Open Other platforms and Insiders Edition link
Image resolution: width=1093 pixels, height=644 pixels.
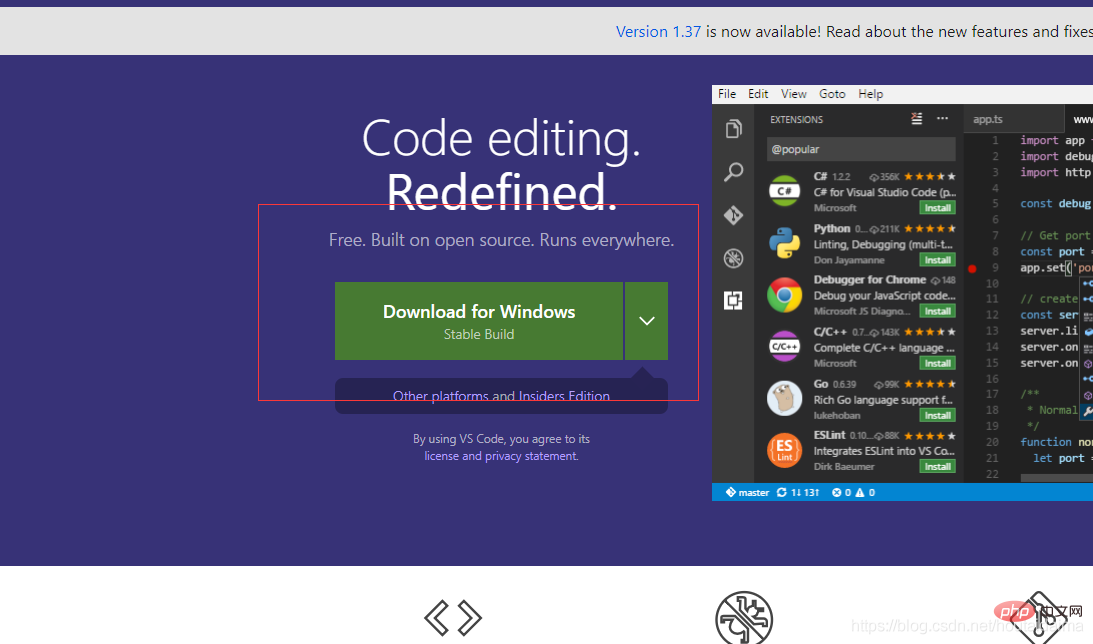501,396
